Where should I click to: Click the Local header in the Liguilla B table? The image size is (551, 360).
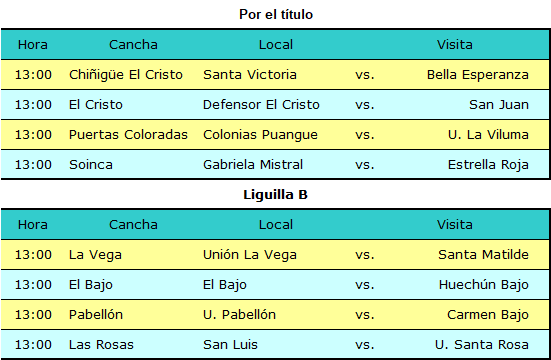point(276,225)
